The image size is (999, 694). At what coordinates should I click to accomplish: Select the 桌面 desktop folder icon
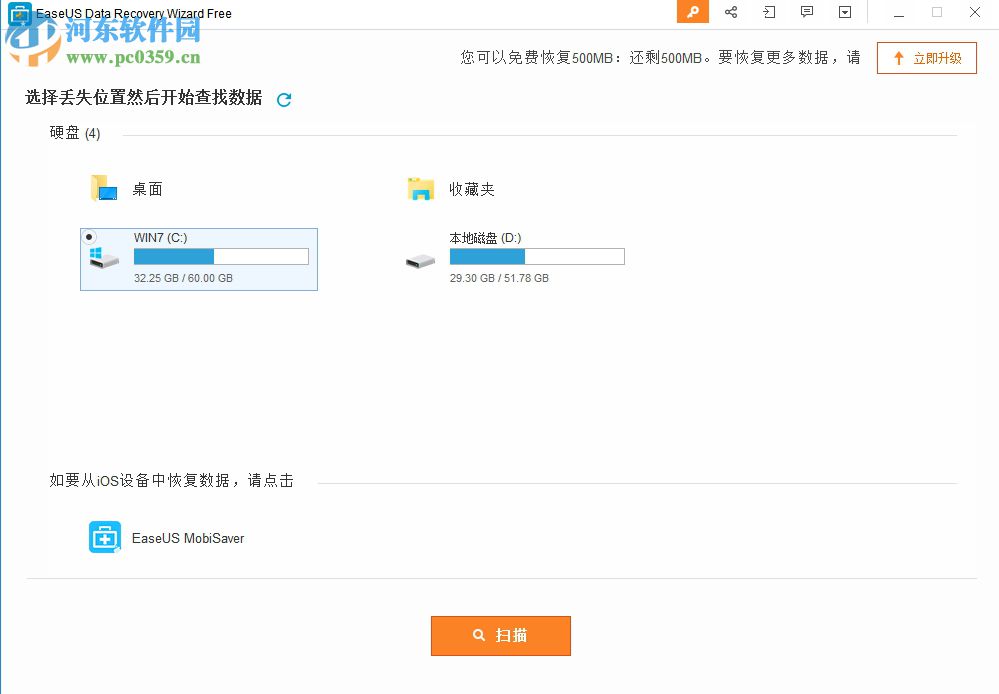point(104,186)
